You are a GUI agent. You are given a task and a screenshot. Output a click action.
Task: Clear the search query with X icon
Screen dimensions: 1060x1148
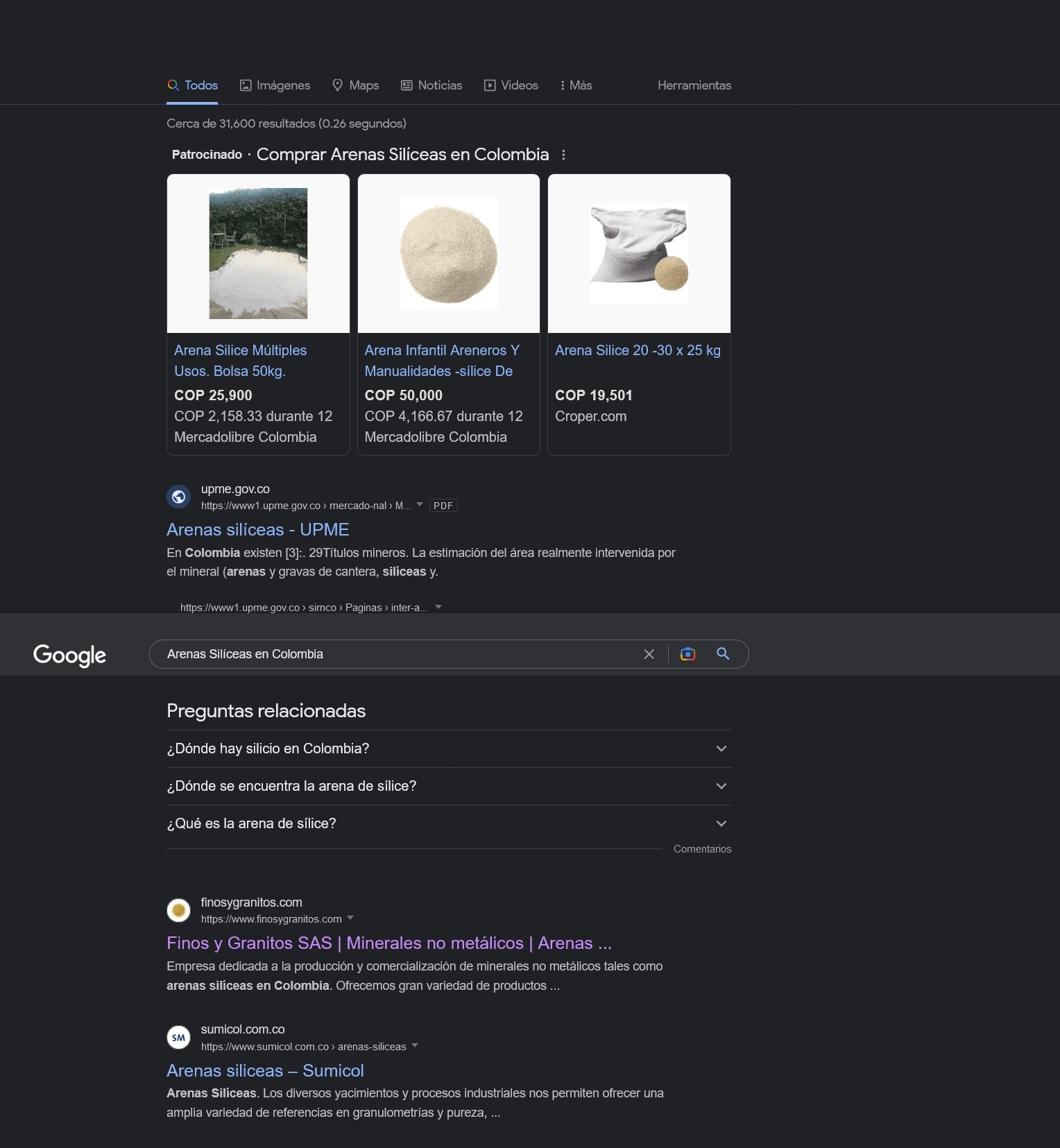(x=649, y=654)
